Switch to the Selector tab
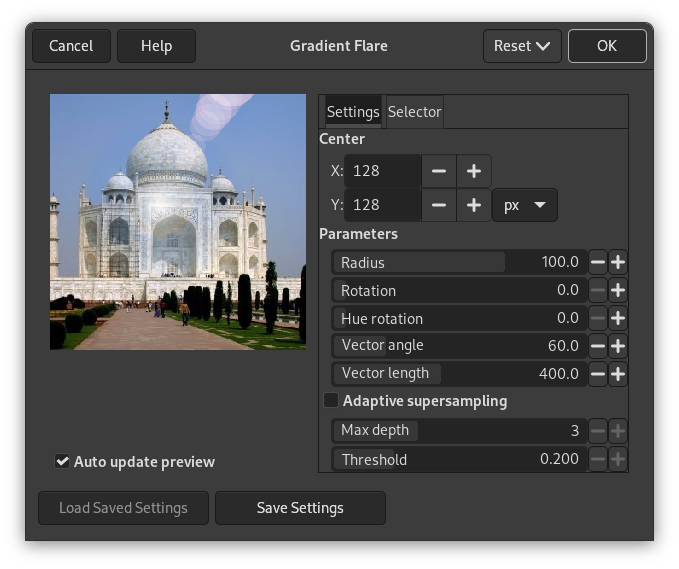This screenshot has height=569, width=679. [x=414, y=112]
